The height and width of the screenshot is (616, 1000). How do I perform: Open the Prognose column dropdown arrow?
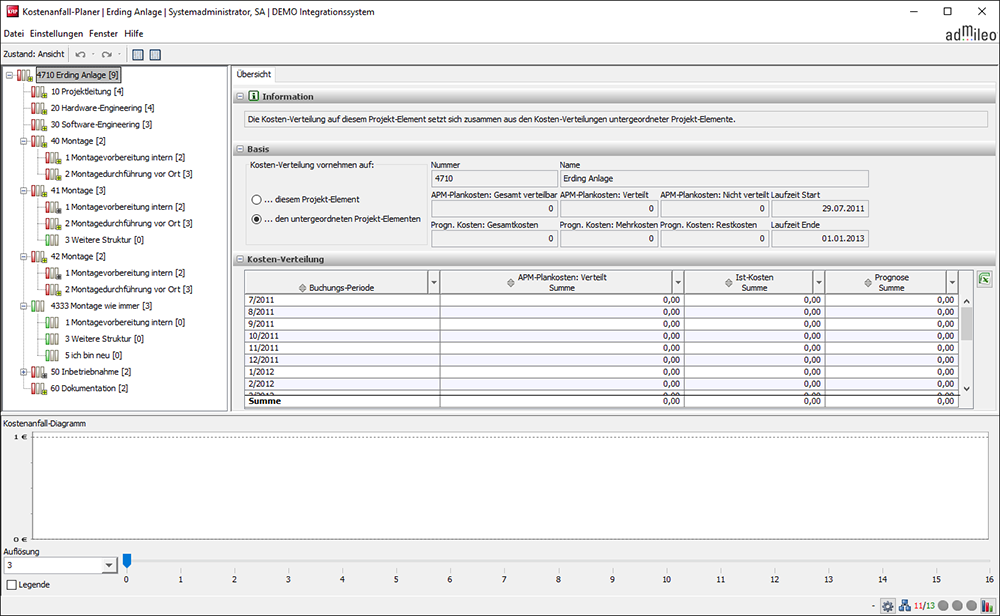click(x=952, y=282)
